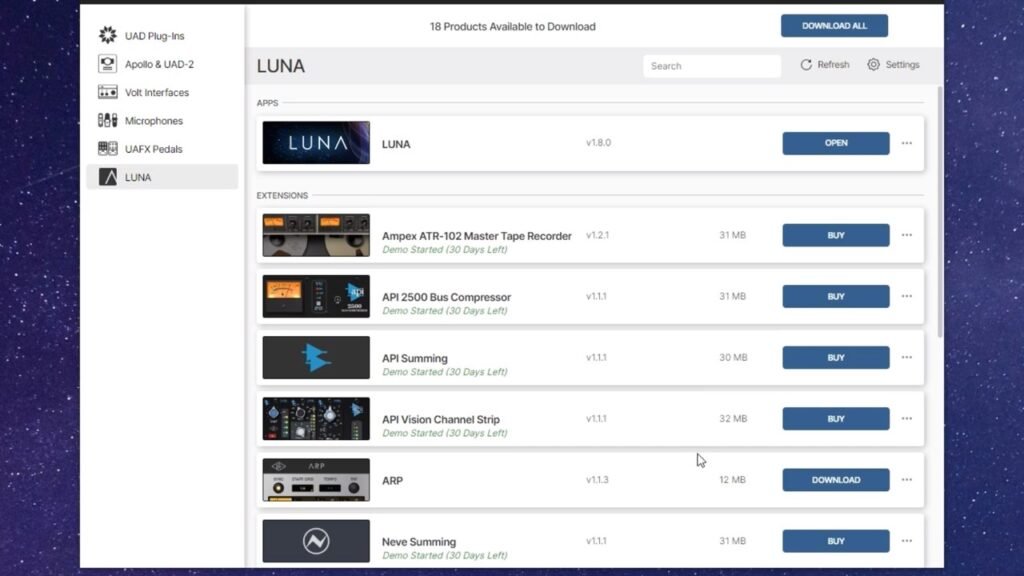Click the Ampex v1.2.1 version text
The height and width of the screenshot is (576, 1024).
[597, 235]
